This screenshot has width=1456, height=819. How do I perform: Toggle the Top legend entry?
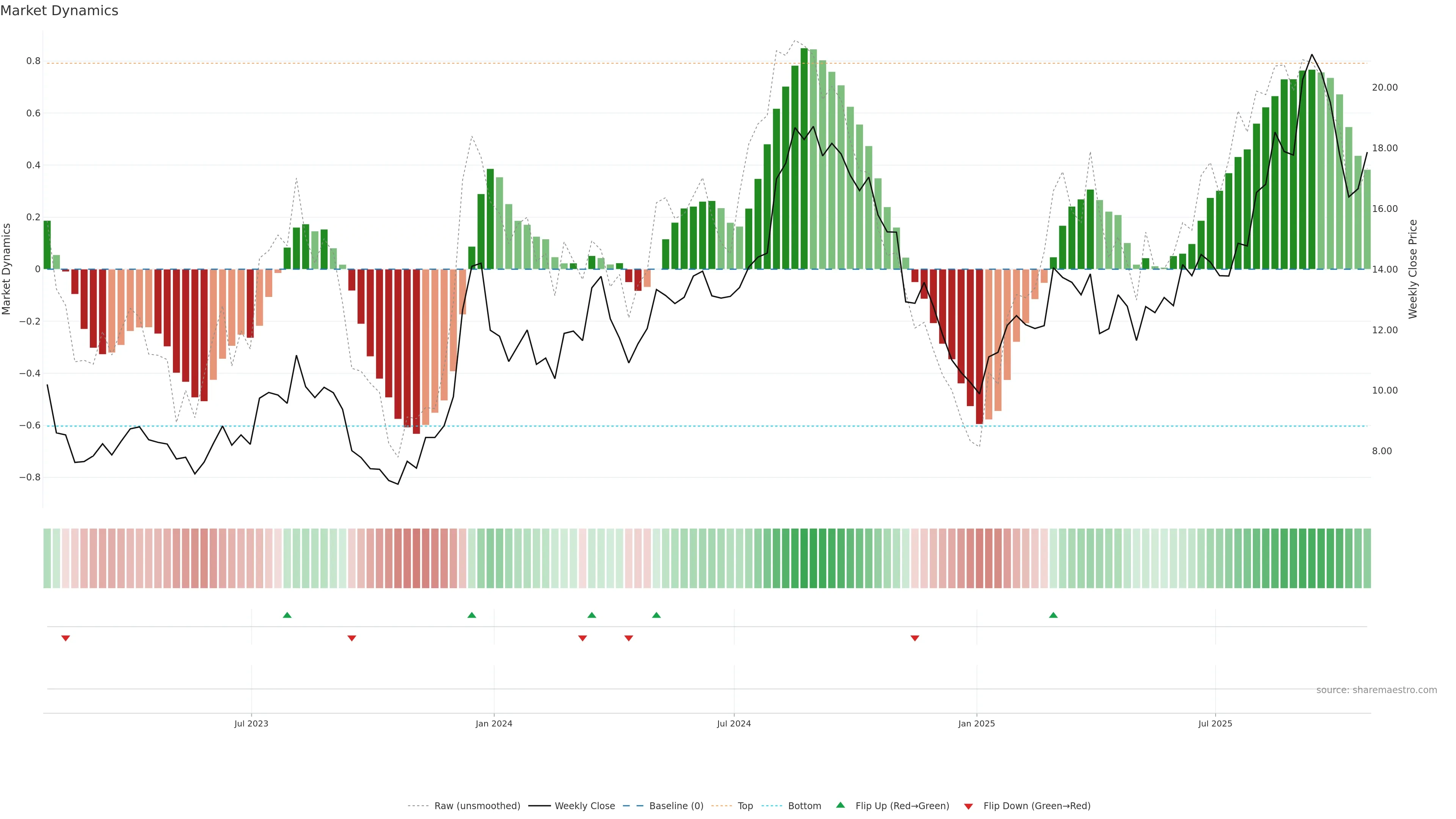[x=745, y=806]
